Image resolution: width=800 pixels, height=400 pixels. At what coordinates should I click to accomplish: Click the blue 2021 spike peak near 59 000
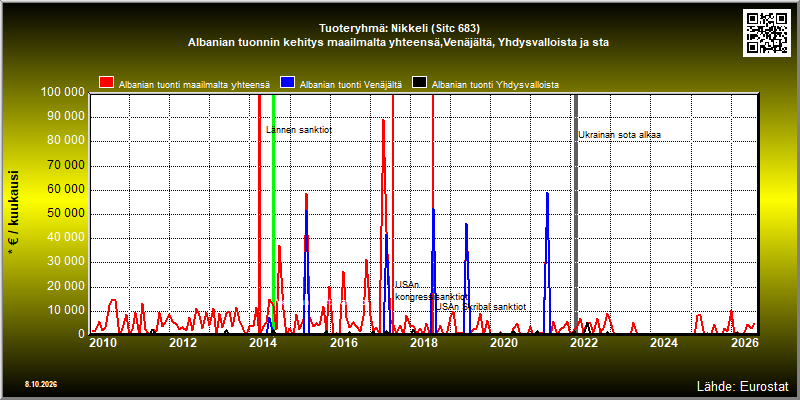547,193
